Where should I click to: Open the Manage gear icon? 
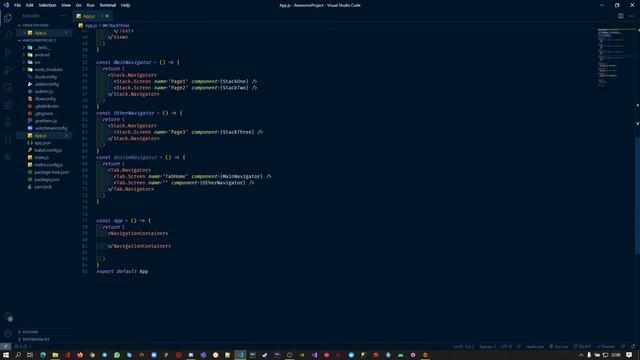8,333
